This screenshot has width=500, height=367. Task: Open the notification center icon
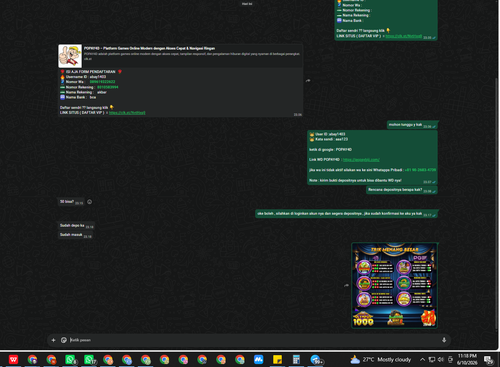pyautogui.click(x=489, y=360)
